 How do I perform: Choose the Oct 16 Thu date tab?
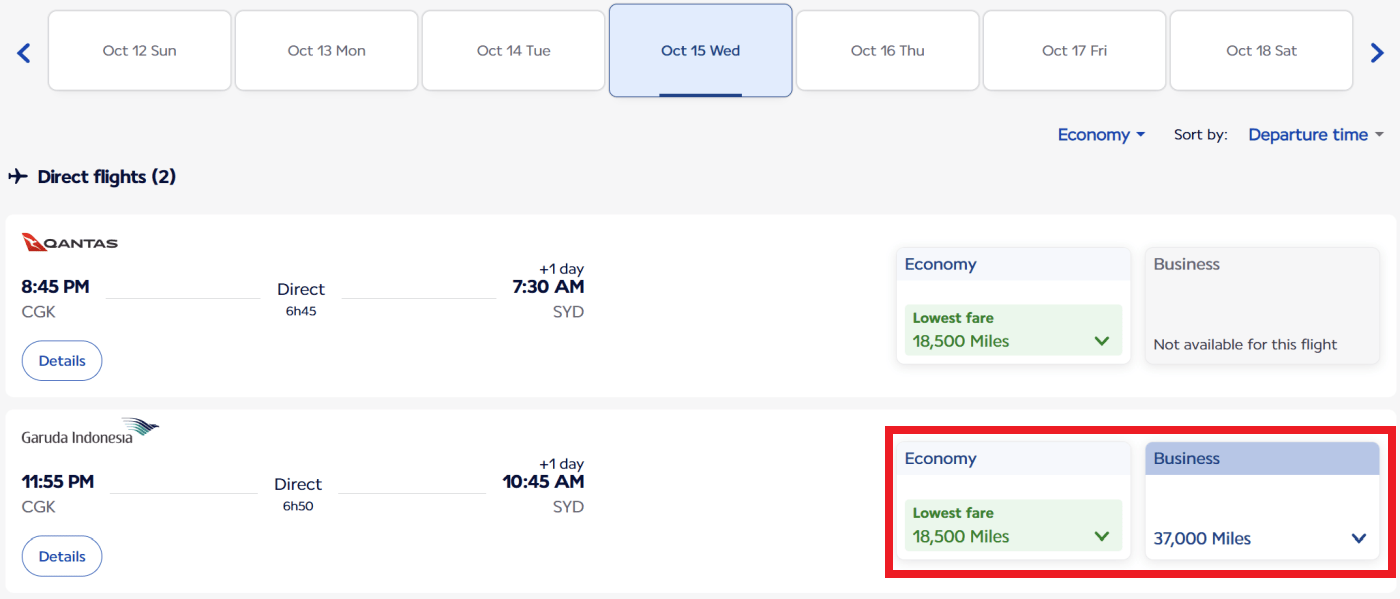click(x=887, y=51)
